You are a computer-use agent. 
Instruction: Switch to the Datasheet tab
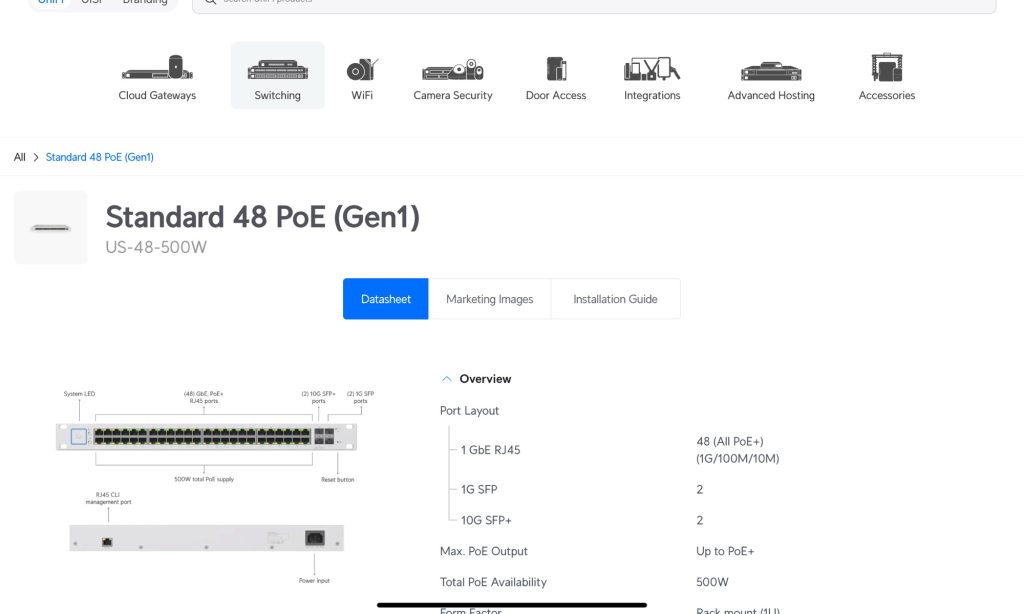(x=385, y=299)
